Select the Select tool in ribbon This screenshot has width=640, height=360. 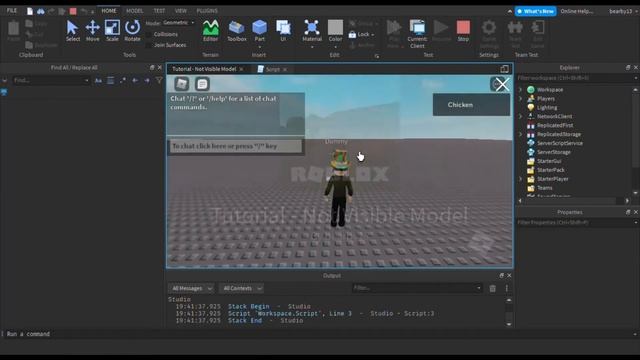pos(73,31)
